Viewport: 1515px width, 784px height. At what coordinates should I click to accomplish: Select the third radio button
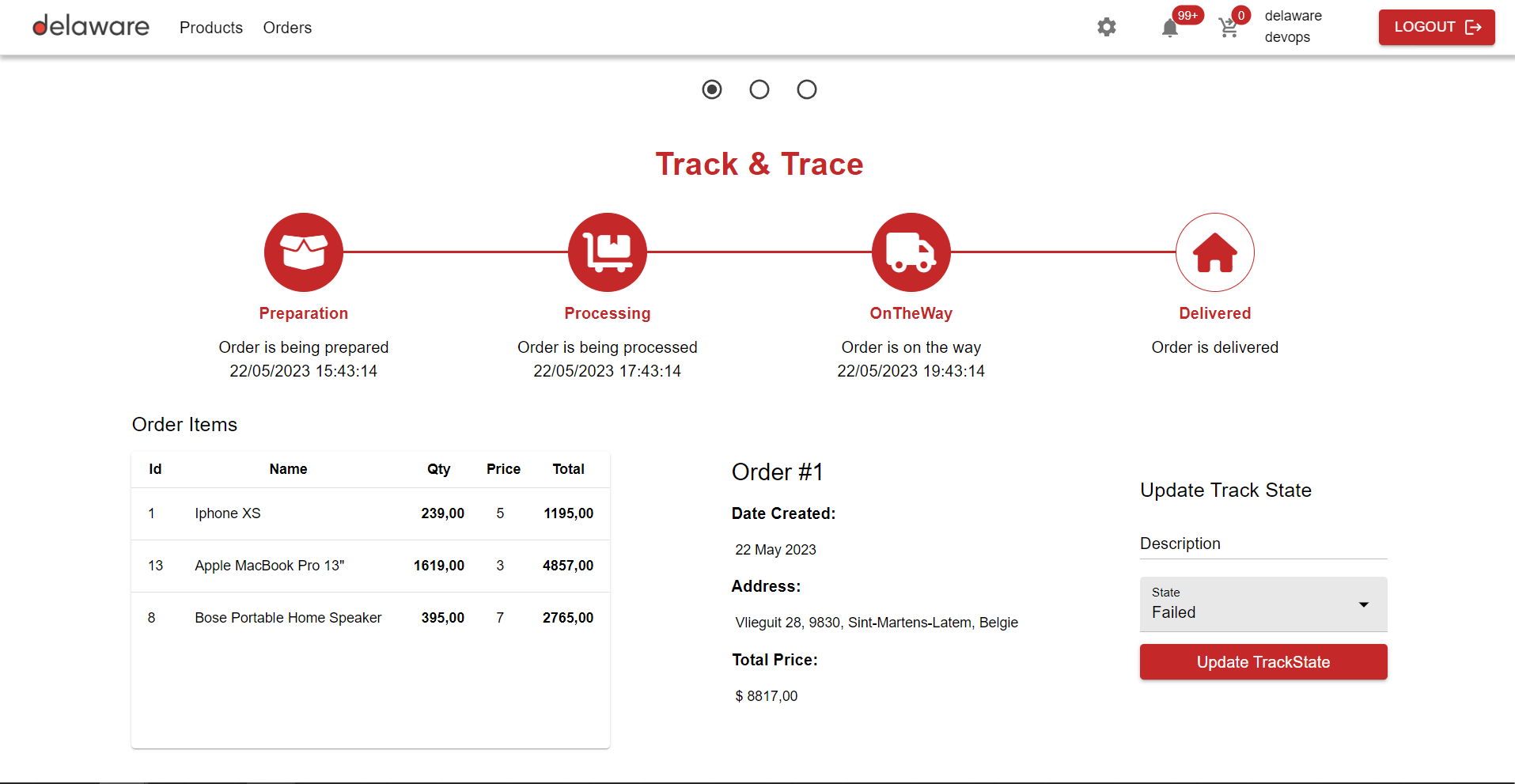click(807, 89)
